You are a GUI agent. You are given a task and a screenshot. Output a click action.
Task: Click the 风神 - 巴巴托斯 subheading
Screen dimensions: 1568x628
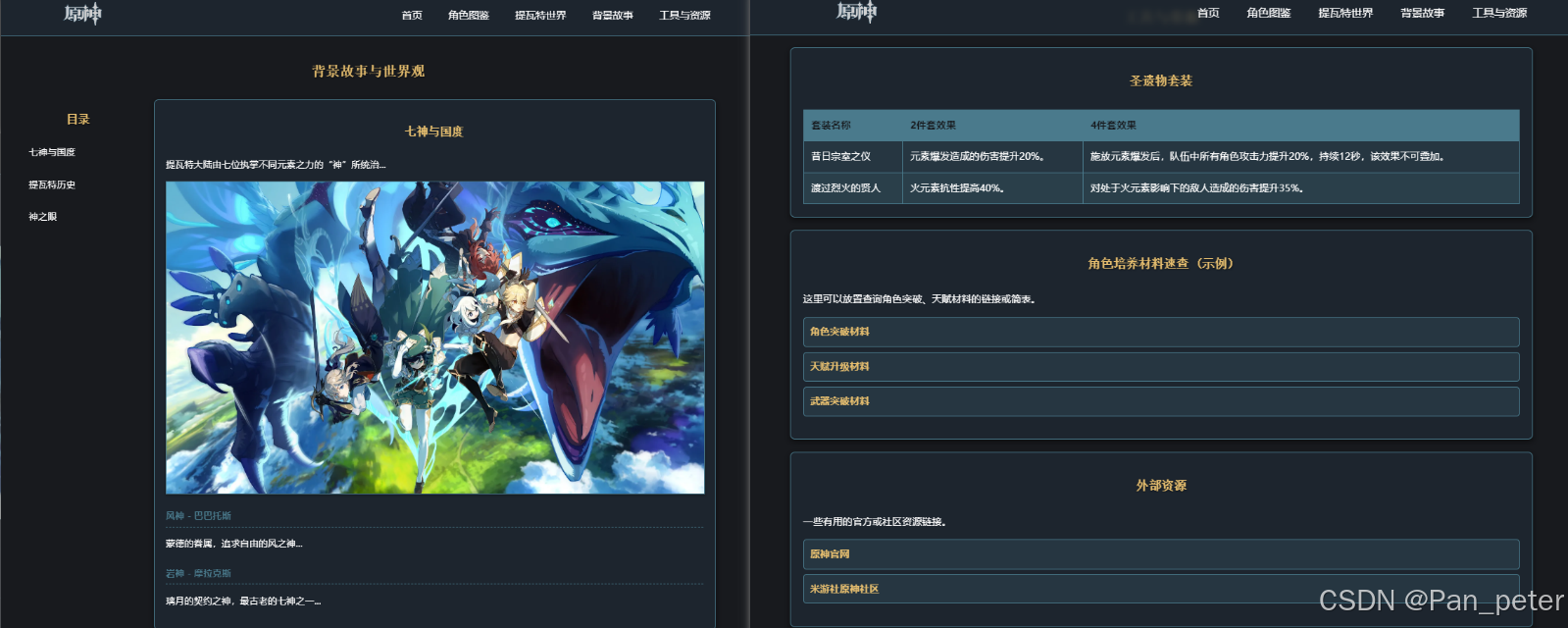pyautogui.click(x=198, y=515)
